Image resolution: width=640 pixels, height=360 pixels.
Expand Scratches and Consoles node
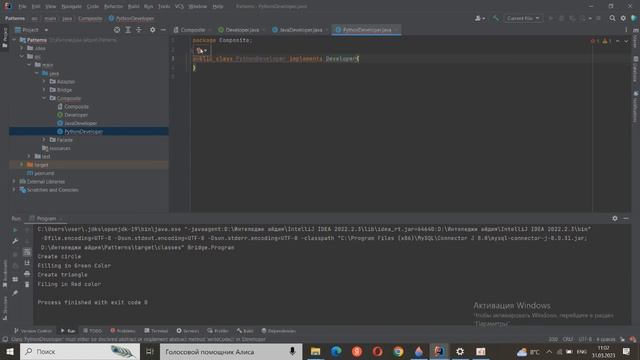[x=14, y=190]
